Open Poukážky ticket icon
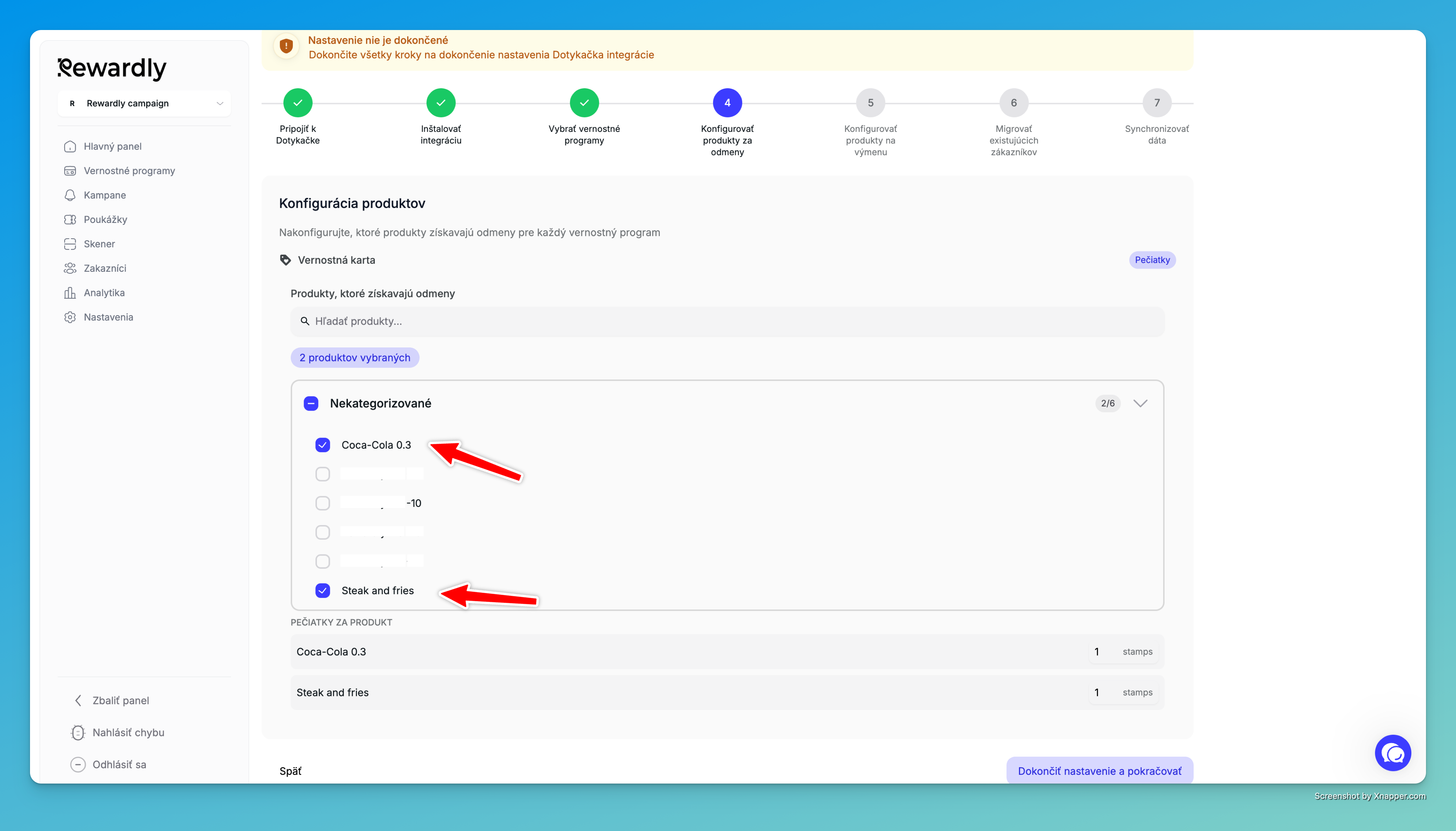Image resolution: width=1456 pixels, height=831 pixels. (70, 220)
